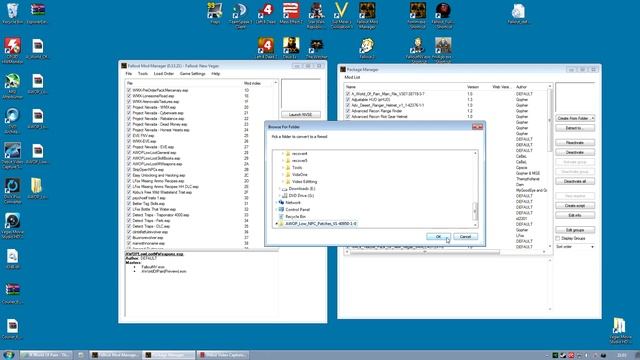Select the DVD Drive (G:) drive icon
The height and width of the screenshot is (360, 640).
(x=284, y=196)
